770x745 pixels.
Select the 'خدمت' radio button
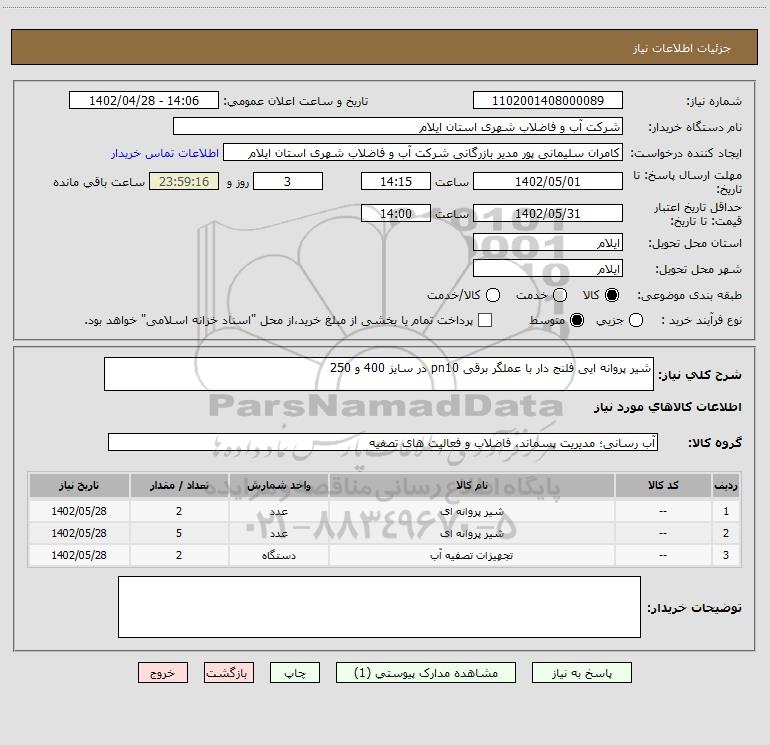[560, 295]
